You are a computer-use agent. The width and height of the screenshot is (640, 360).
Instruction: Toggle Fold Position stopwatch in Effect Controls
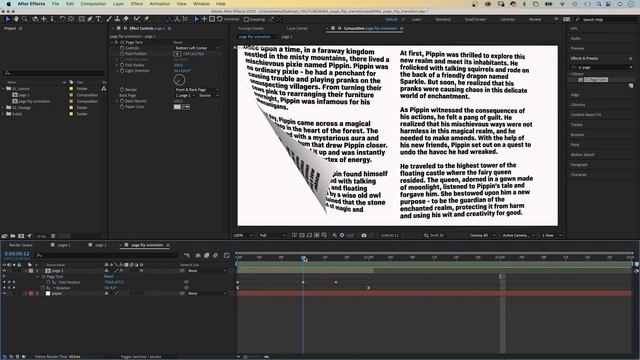tap(122, 54)
